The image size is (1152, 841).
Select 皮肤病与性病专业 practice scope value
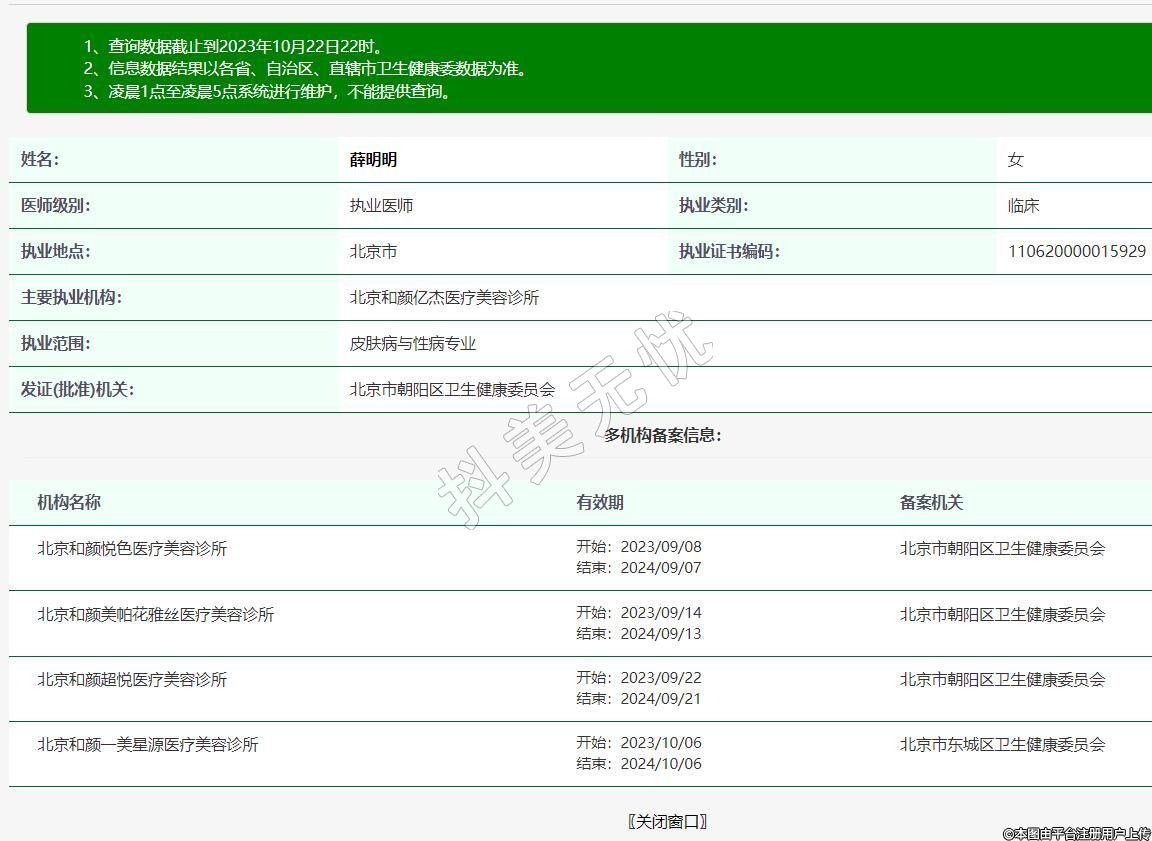click(412, 344)
